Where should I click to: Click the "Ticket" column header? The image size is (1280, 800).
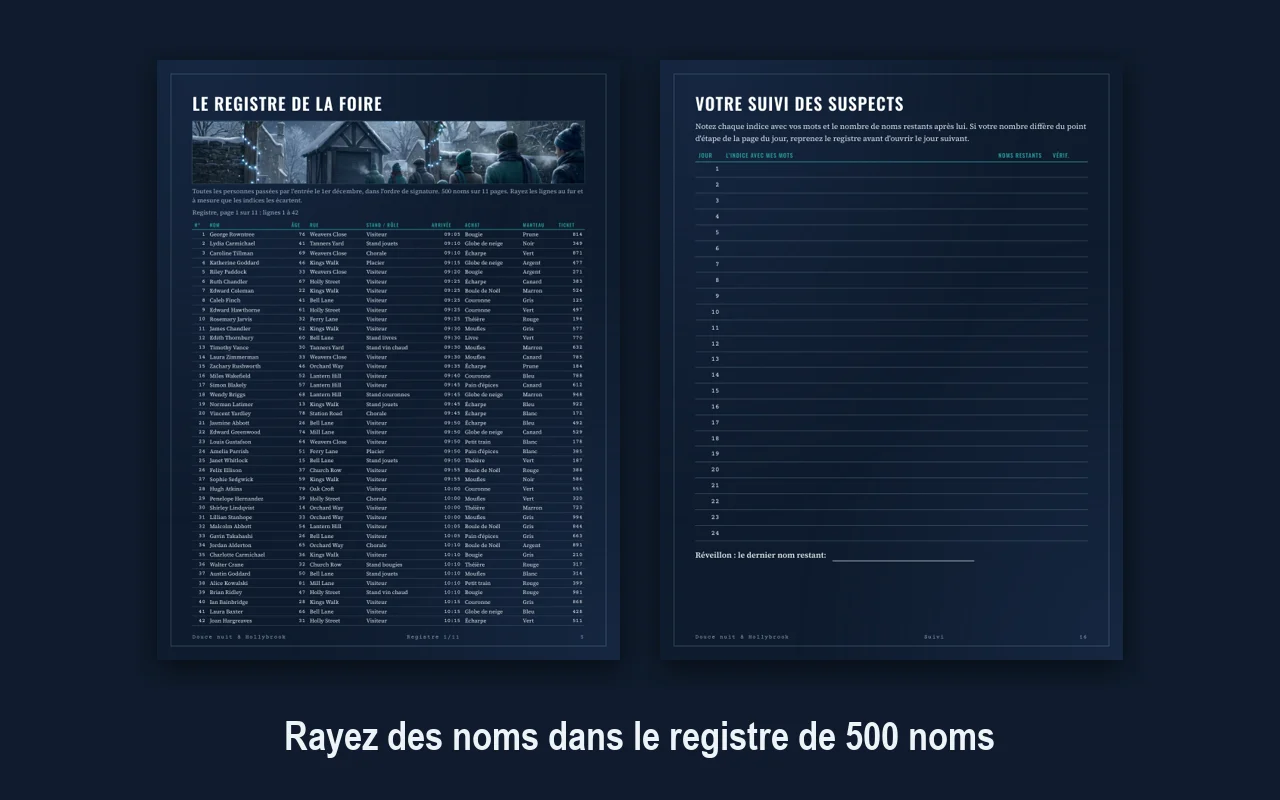pos(566,225)
